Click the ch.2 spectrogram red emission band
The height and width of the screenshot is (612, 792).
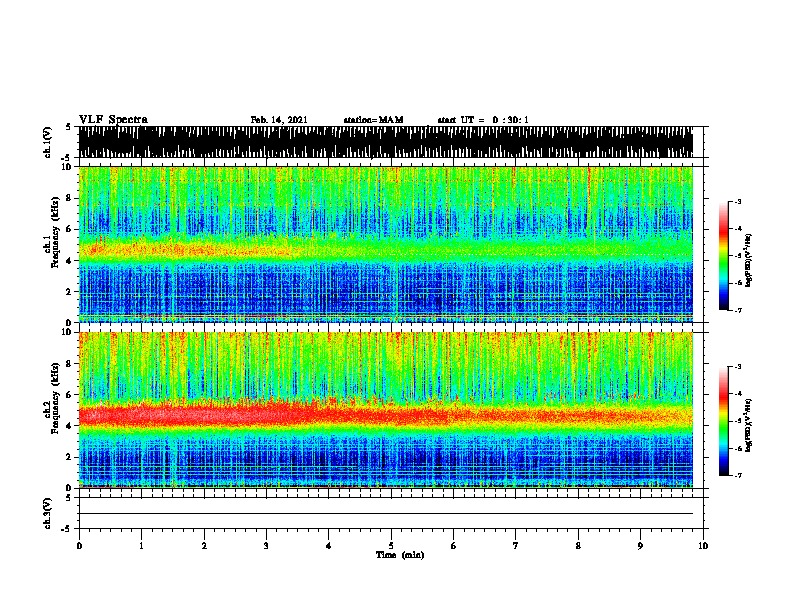pyautogui.click(x=386, y=415)
